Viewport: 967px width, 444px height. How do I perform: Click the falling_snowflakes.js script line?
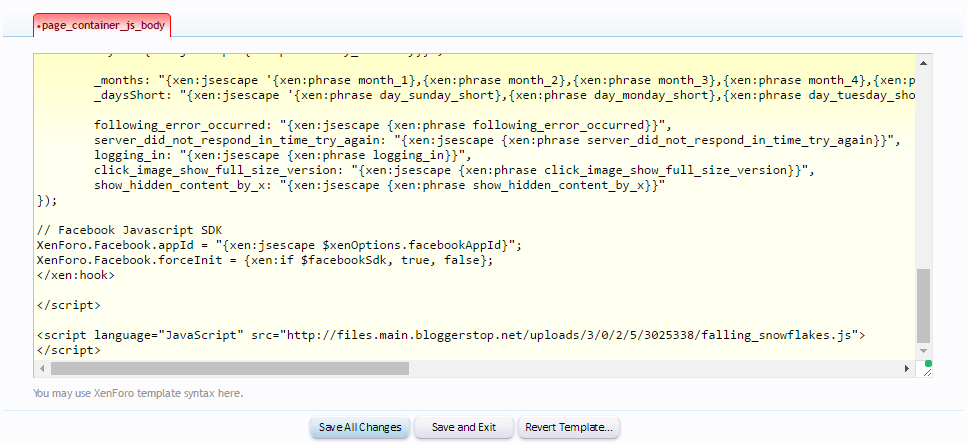pos(451,335)
